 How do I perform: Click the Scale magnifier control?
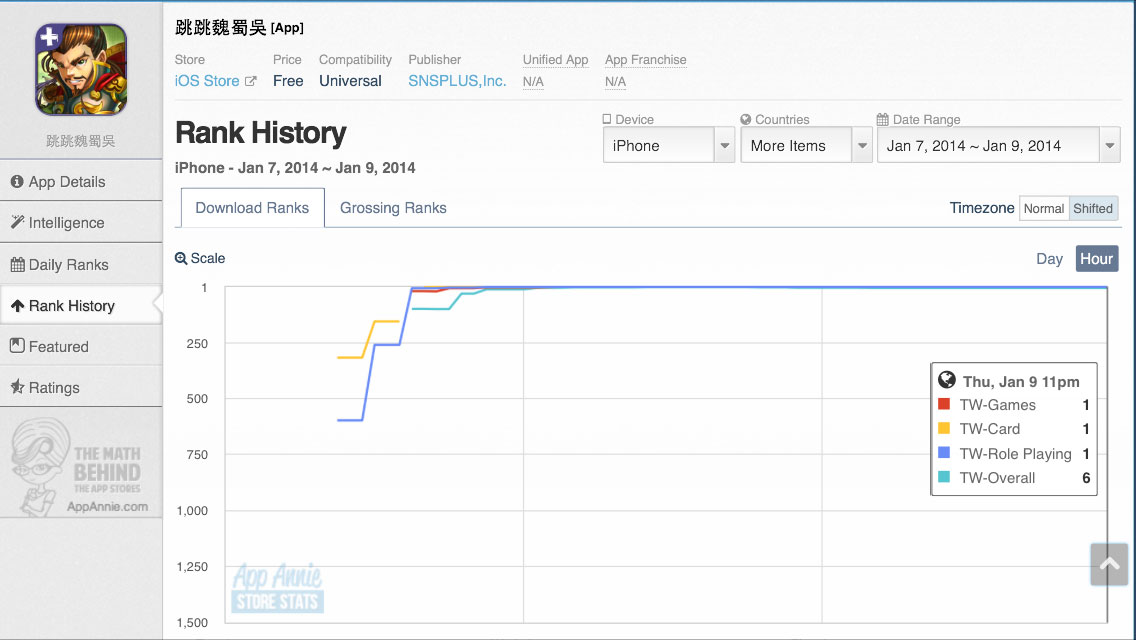(x=200, y=258)
